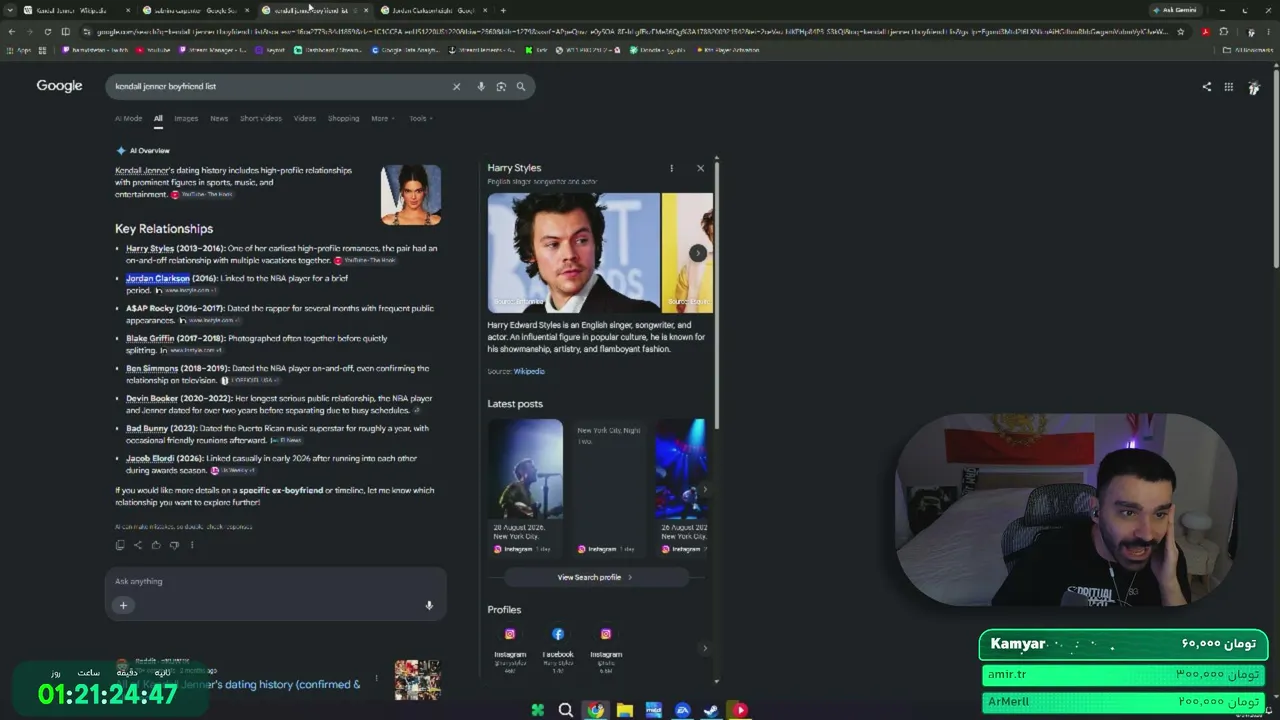This screenshot has height=720, width=1280.
Task: Open more options under AI Overview
Action: (192, 545)
